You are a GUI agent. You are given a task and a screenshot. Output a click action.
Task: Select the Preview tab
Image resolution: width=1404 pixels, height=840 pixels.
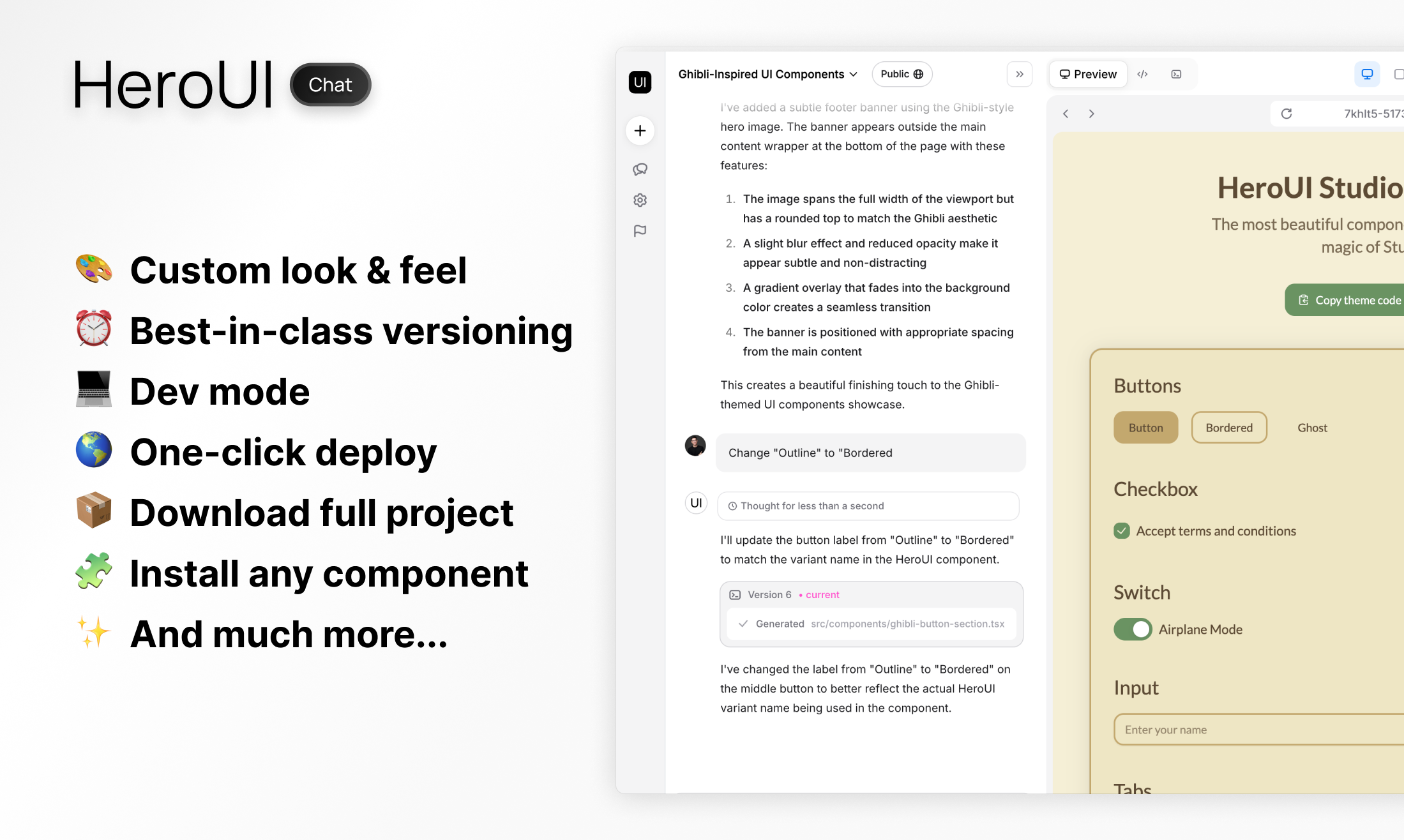click(1088, 74)
